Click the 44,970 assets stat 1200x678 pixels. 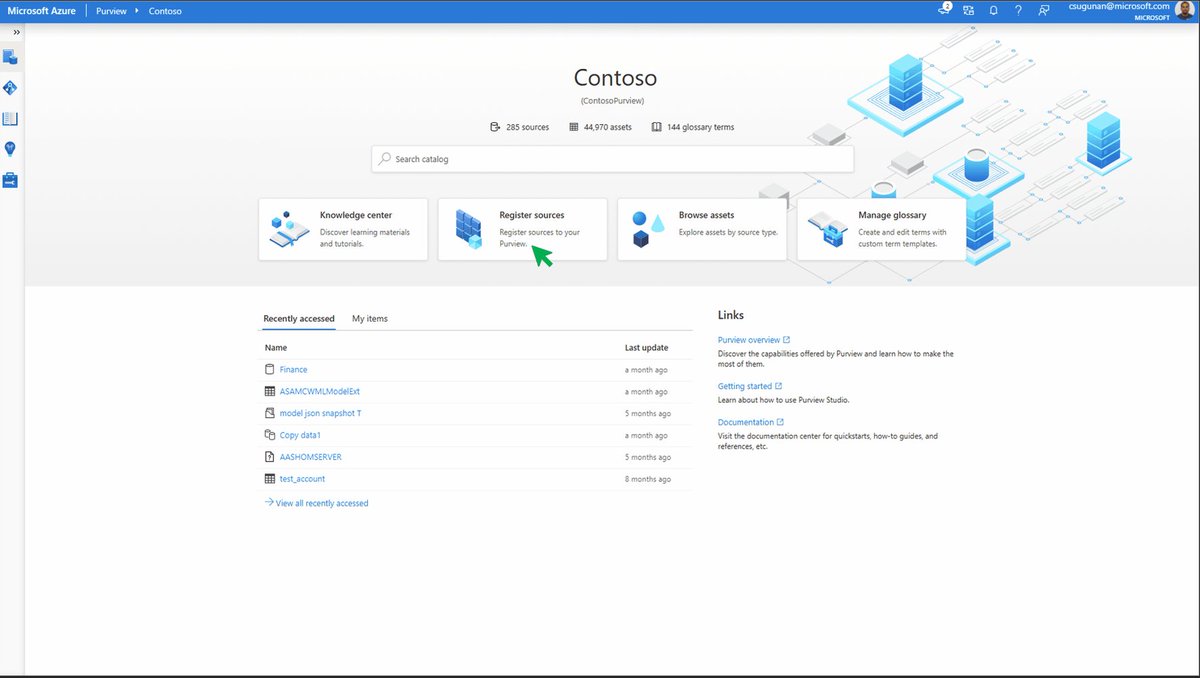(600, 127)
